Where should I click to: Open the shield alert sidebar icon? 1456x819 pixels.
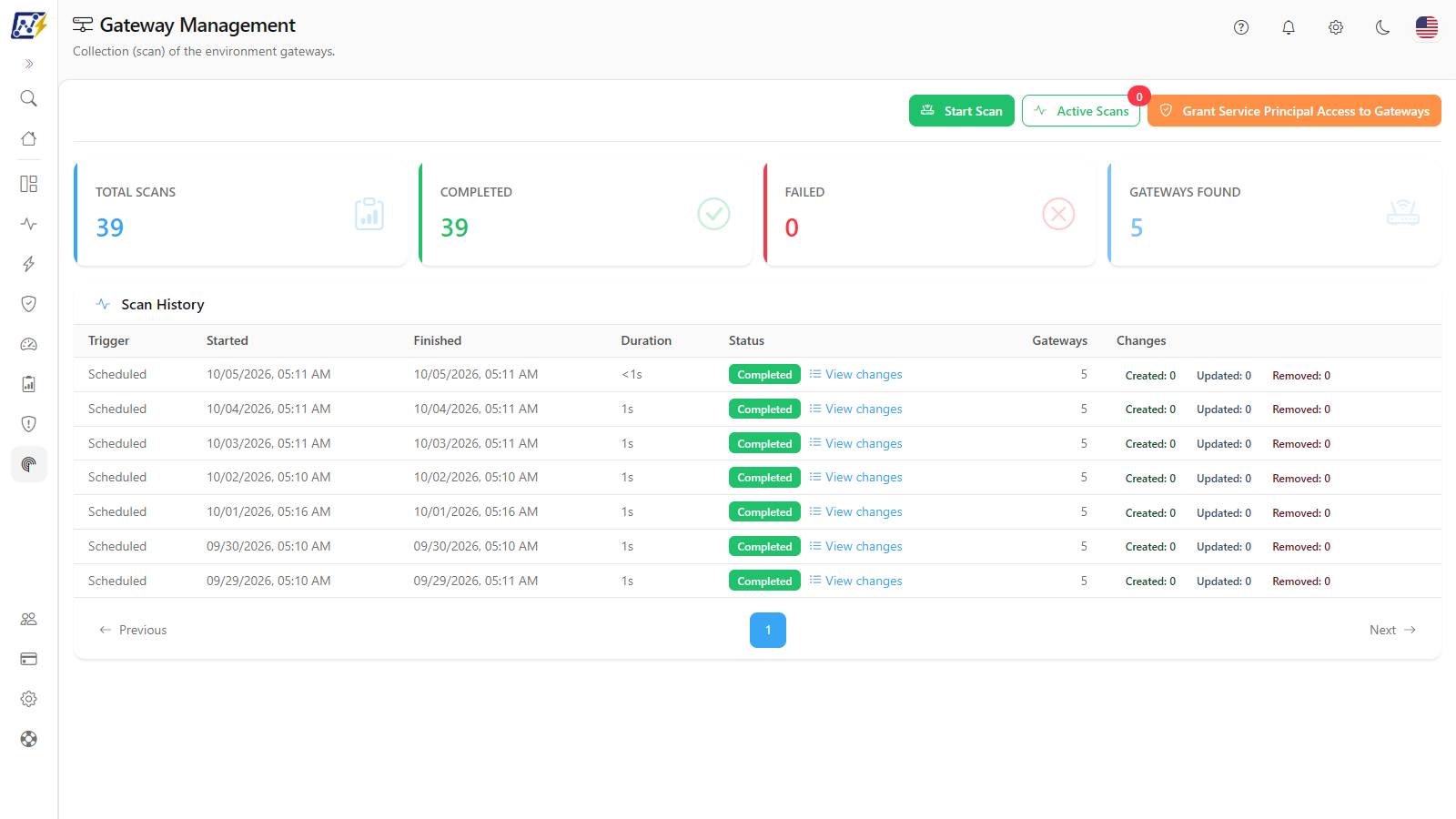29,424
